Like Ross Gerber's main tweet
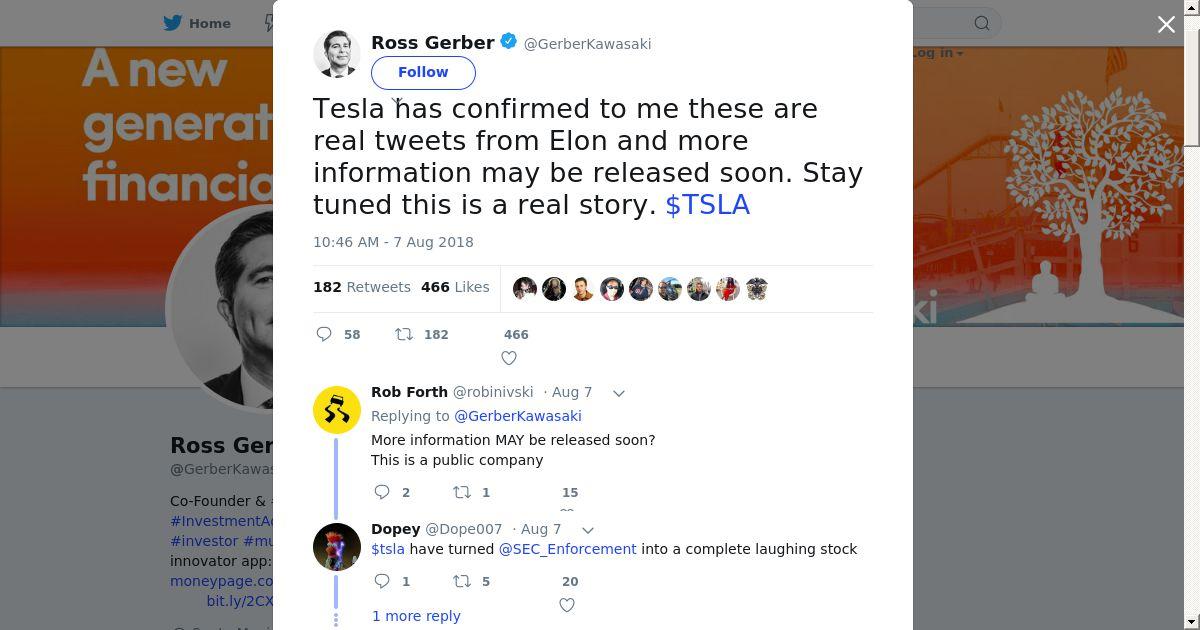The height and width of the screenshot is (630, 1200). pos(509,358)
